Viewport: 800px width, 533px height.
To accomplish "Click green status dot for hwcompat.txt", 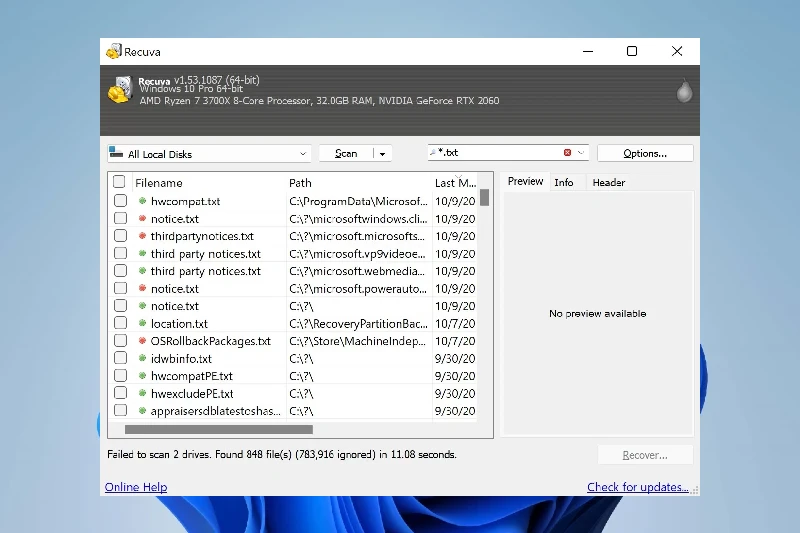I will 142,201.
